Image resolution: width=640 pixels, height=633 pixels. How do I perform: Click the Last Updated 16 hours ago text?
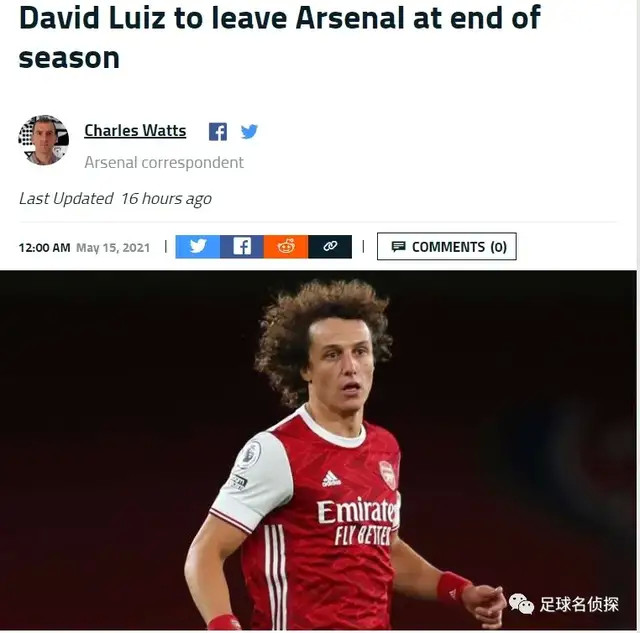pos(115,199)
